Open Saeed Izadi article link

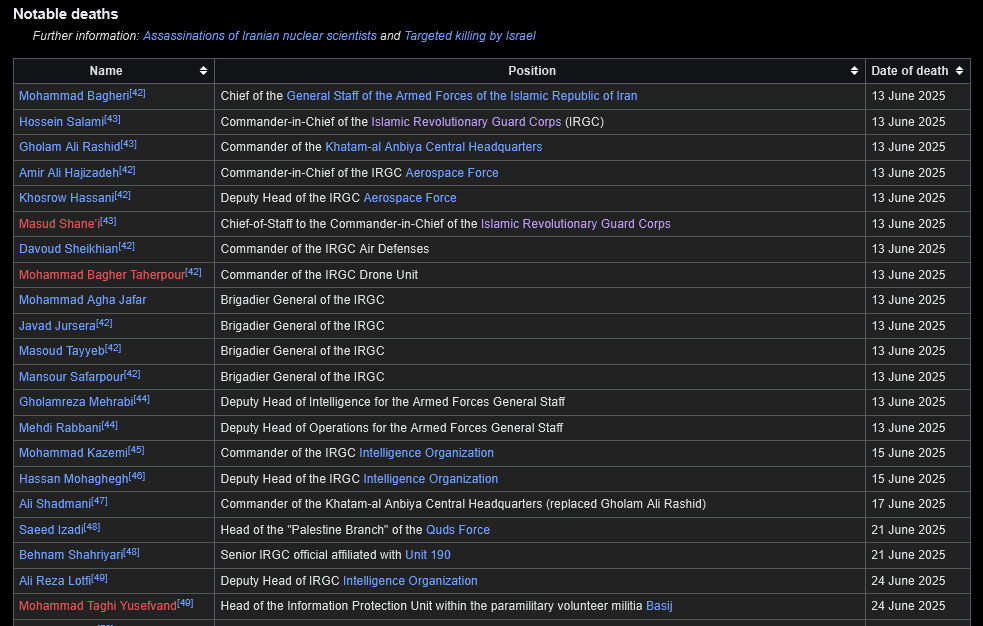(51, 529)
